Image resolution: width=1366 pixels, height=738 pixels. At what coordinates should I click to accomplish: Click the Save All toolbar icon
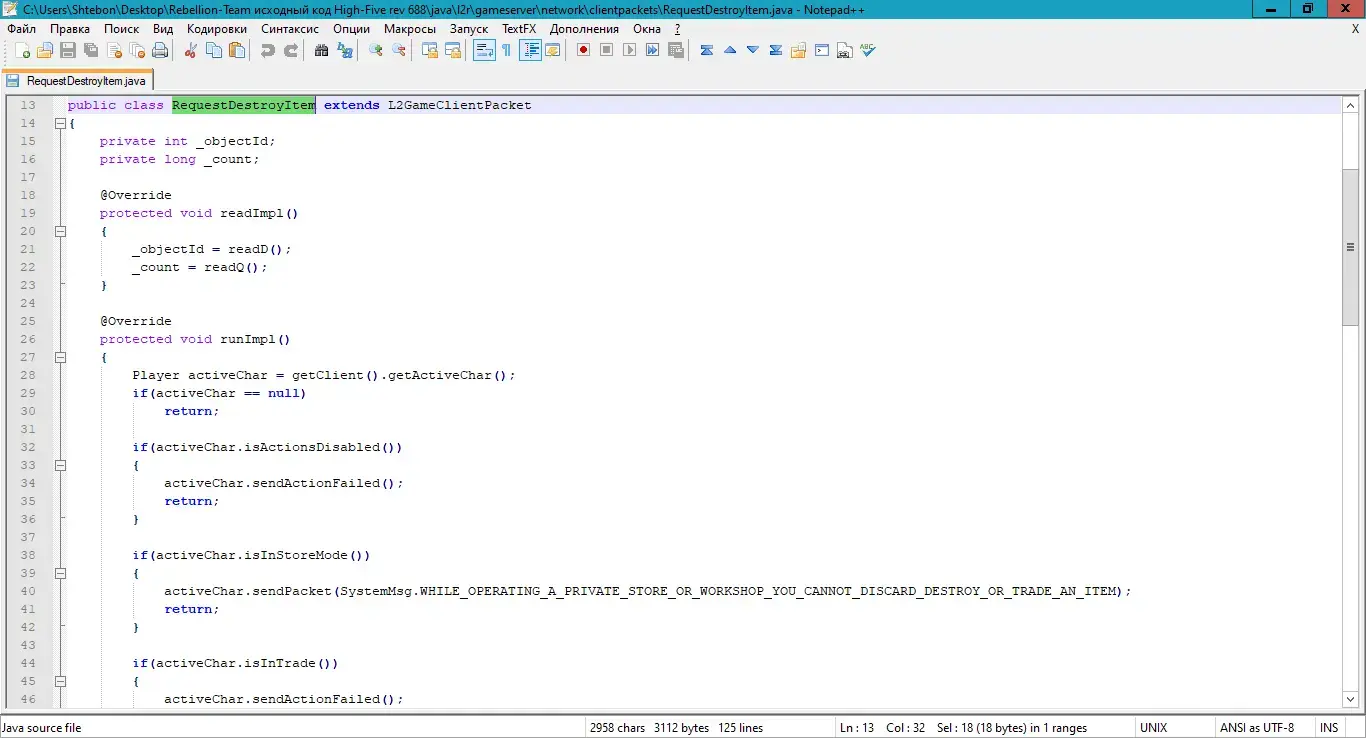(x=91, y=50)
